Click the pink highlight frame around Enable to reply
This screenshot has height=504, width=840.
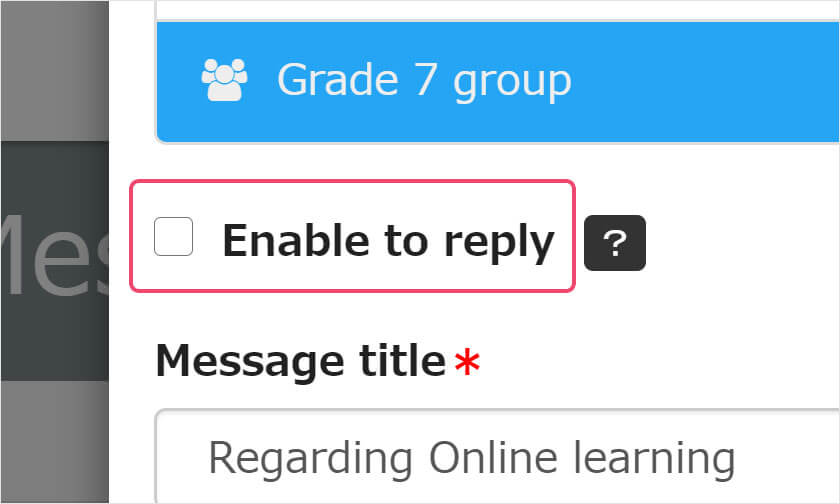tap(352, 184)
